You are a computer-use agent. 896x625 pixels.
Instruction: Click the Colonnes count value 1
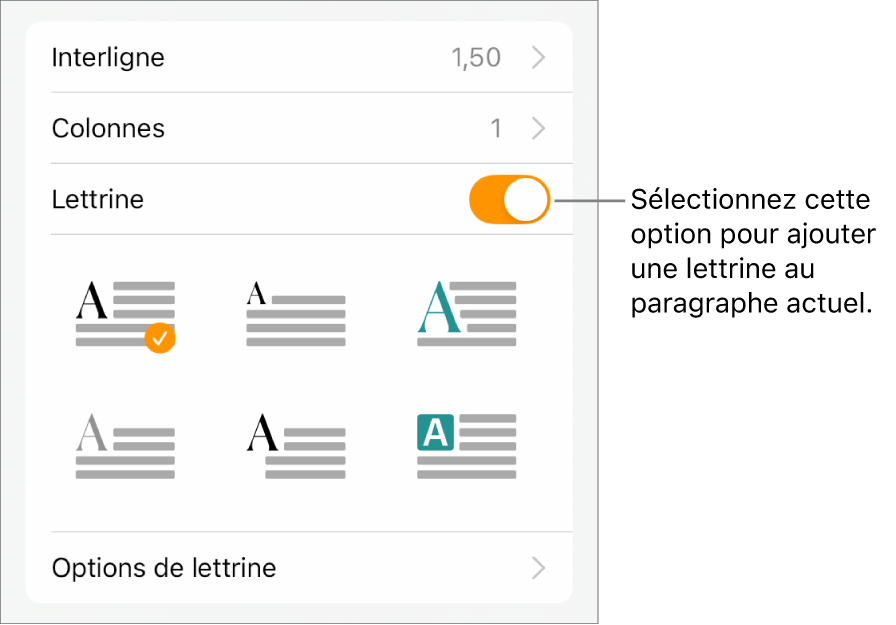point(496,129)
